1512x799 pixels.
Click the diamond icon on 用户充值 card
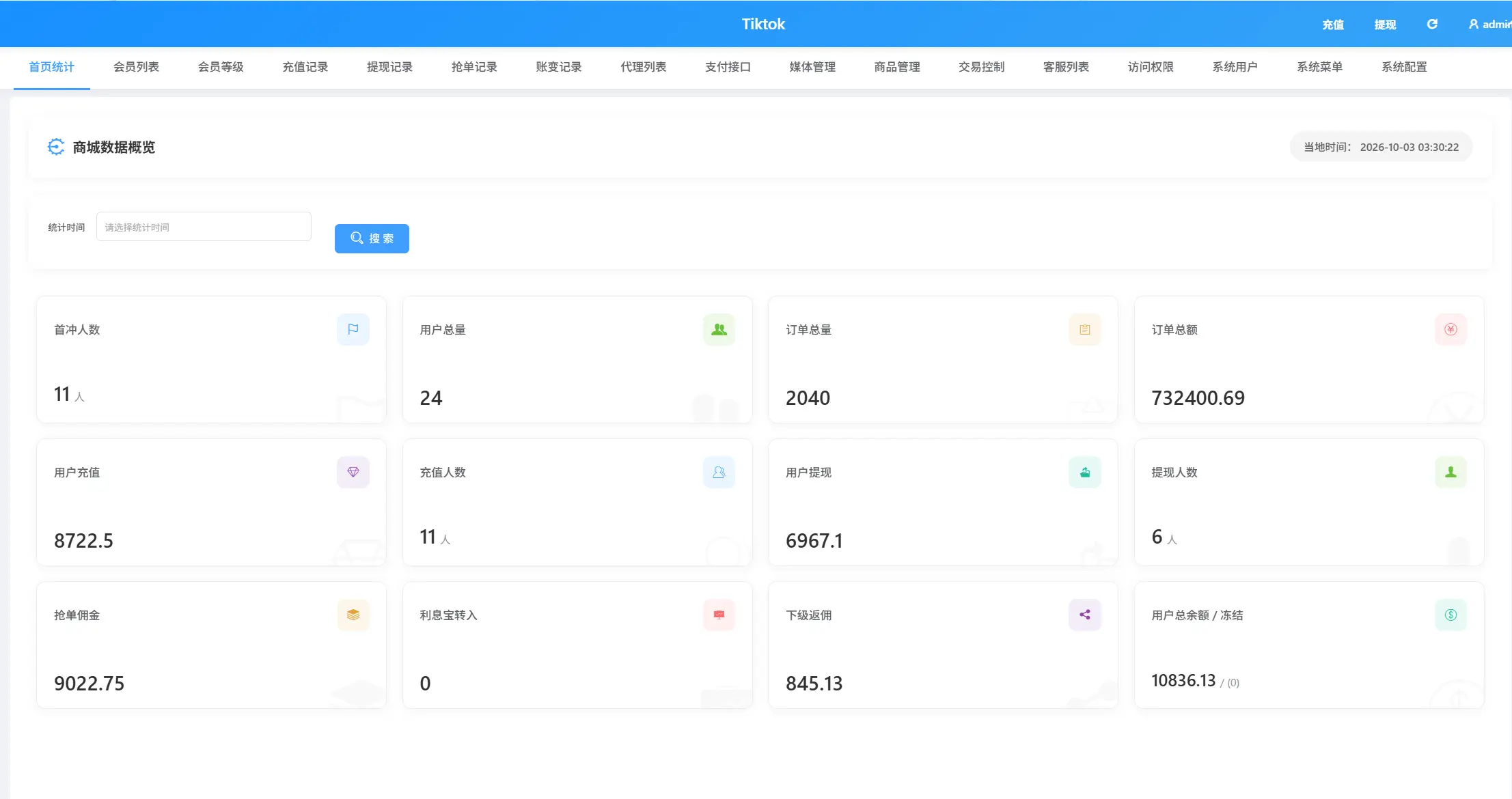(353, 472)
